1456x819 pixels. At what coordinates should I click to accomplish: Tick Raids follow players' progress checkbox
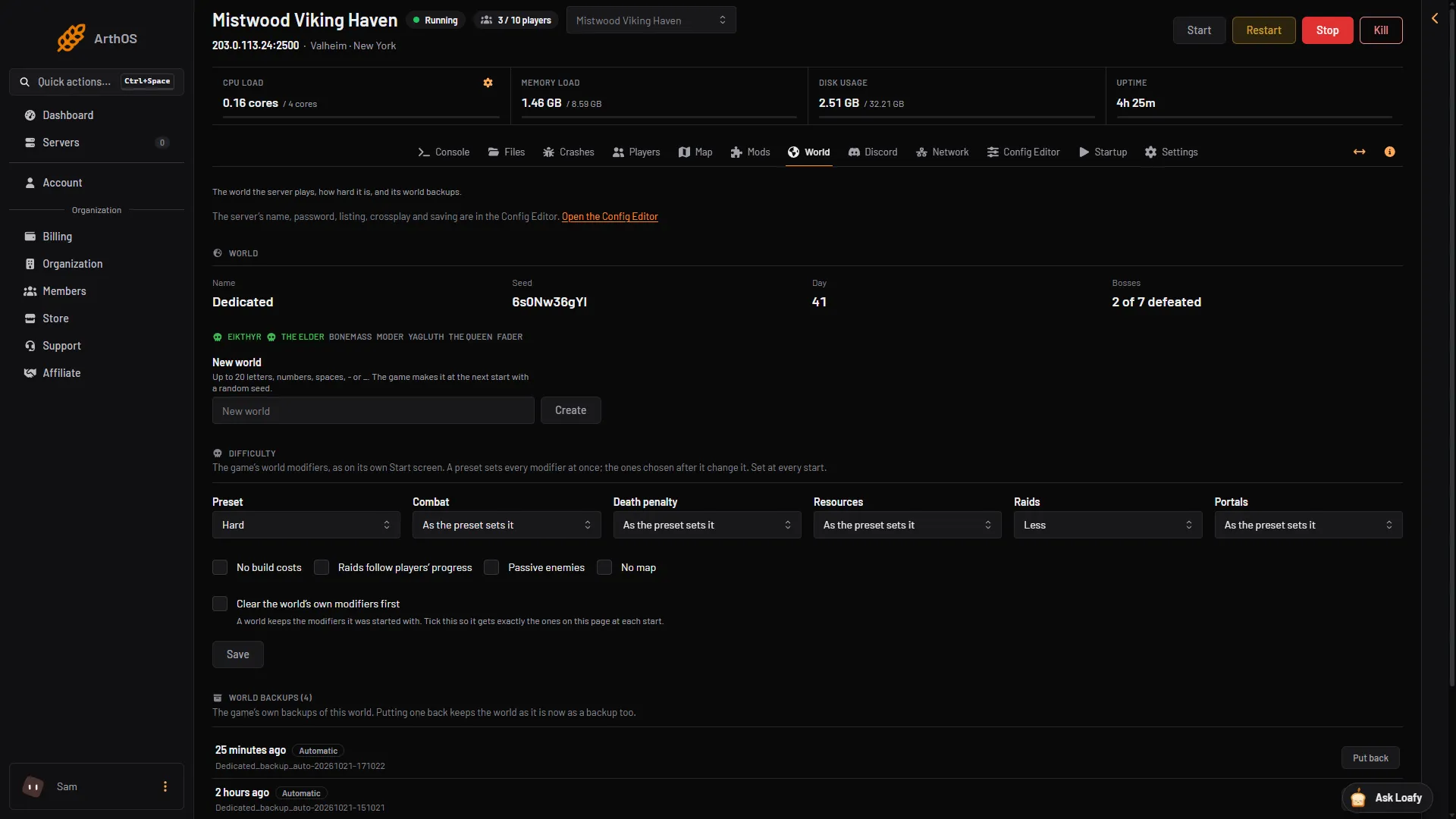point(322,567)
